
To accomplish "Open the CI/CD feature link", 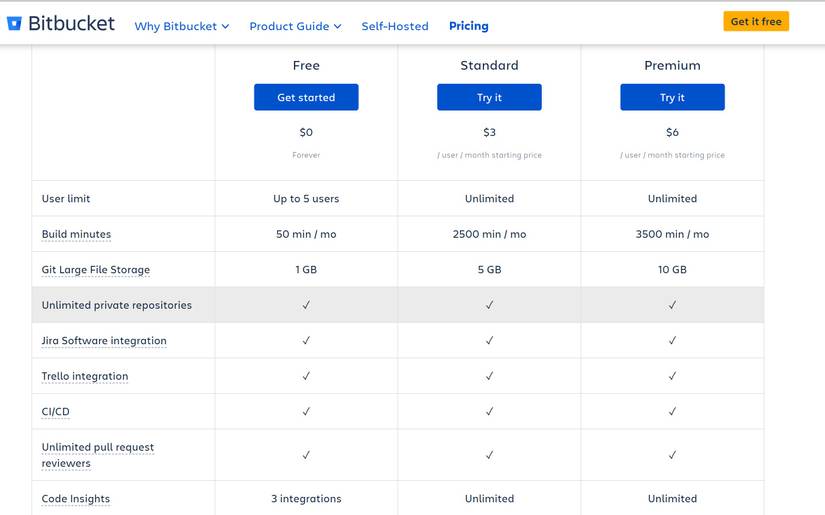I will (x=56, y=412).
